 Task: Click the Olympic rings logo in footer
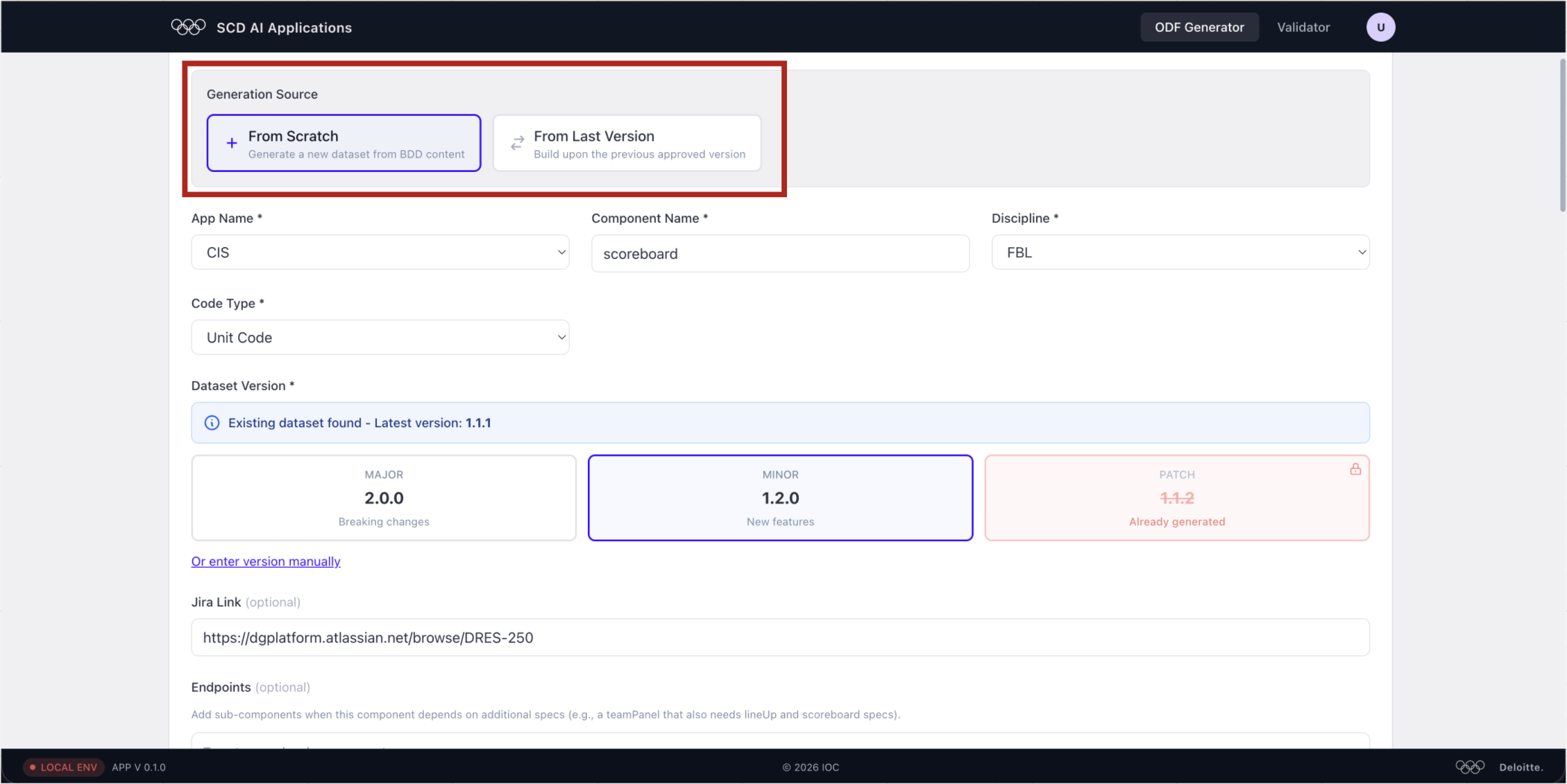coord(1469,767)
